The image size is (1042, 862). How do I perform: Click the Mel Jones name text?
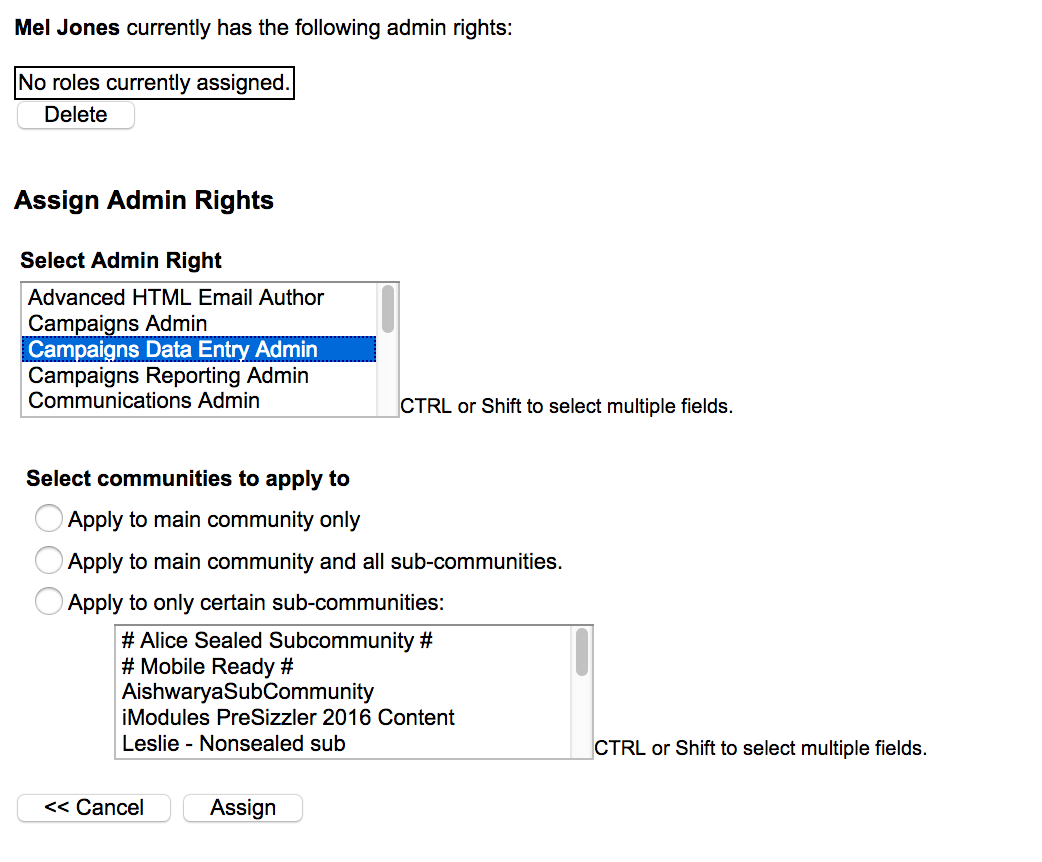67,28
